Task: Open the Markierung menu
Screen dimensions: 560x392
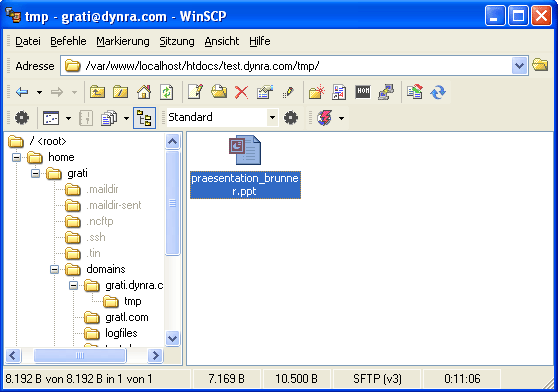Action: click(123, 41)
